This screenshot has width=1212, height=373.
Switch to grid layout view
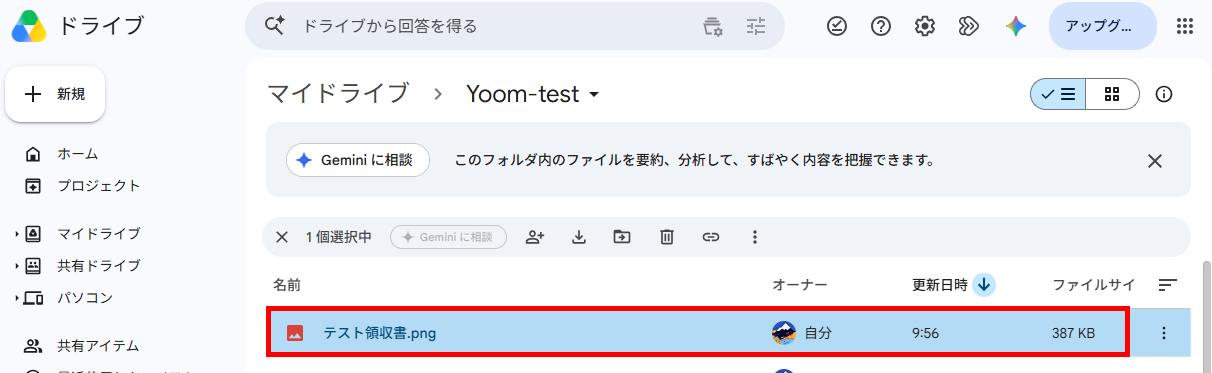1112,94
